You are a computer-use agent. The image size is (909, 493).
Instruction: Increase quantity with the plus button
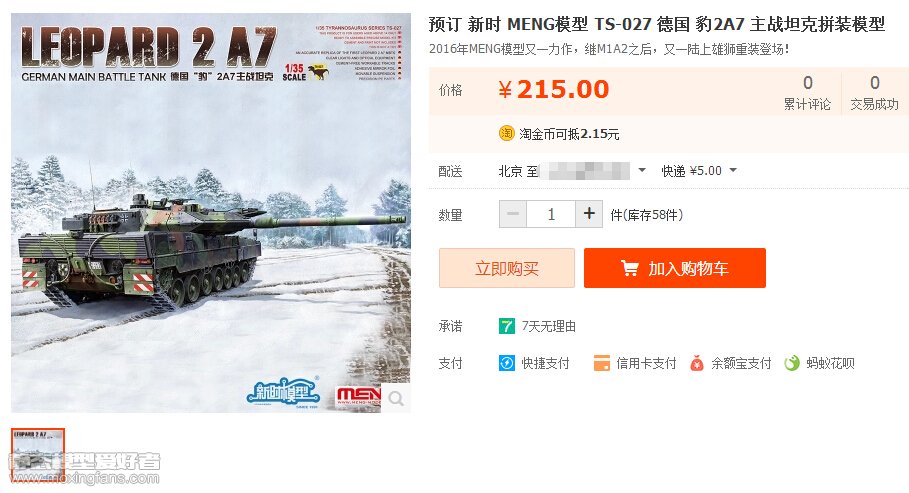coord(589,214)
